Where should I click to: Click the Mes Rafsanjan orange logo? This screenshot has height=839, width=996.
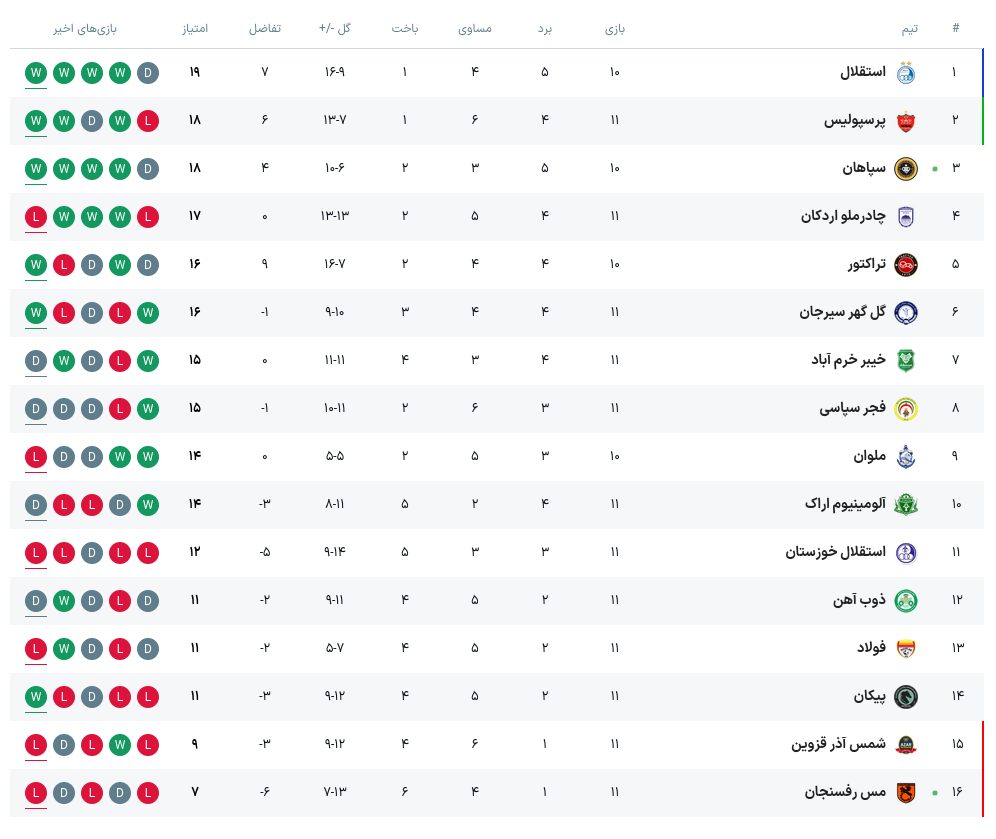pyautogui.click(x=905, y=793)
